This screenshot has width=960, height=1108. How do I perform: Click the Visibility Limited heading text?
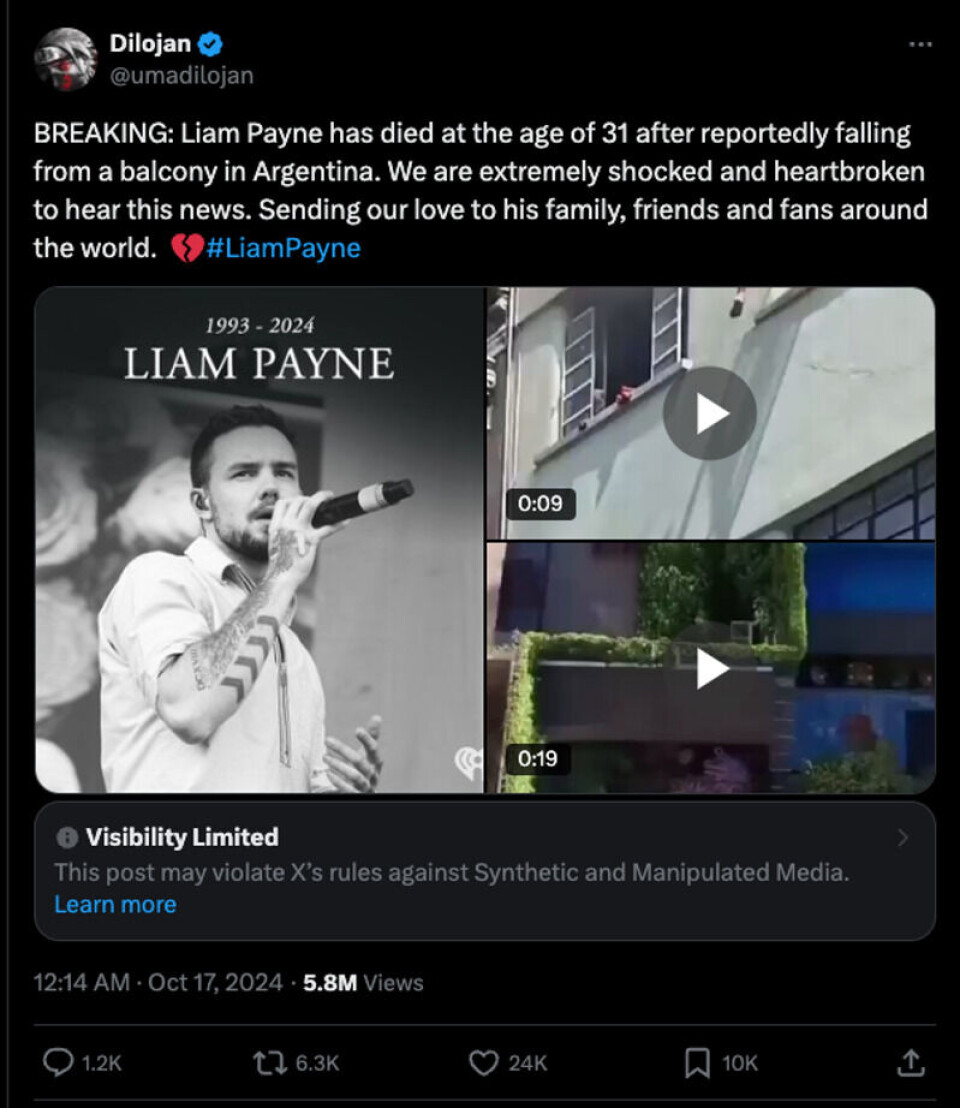pos(182,837)
